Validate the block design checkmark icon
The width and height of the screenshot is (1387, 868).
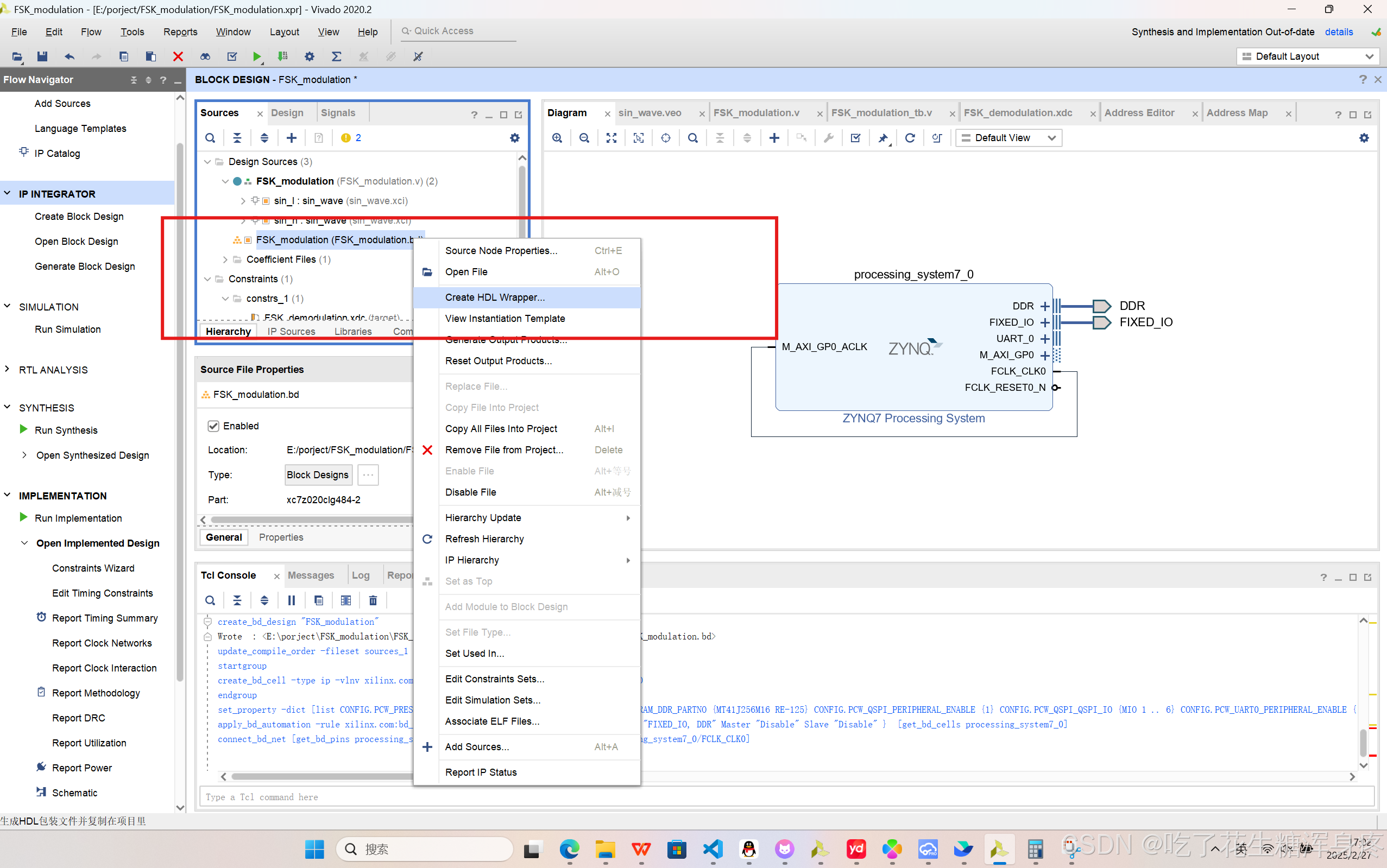click(856, 138)
